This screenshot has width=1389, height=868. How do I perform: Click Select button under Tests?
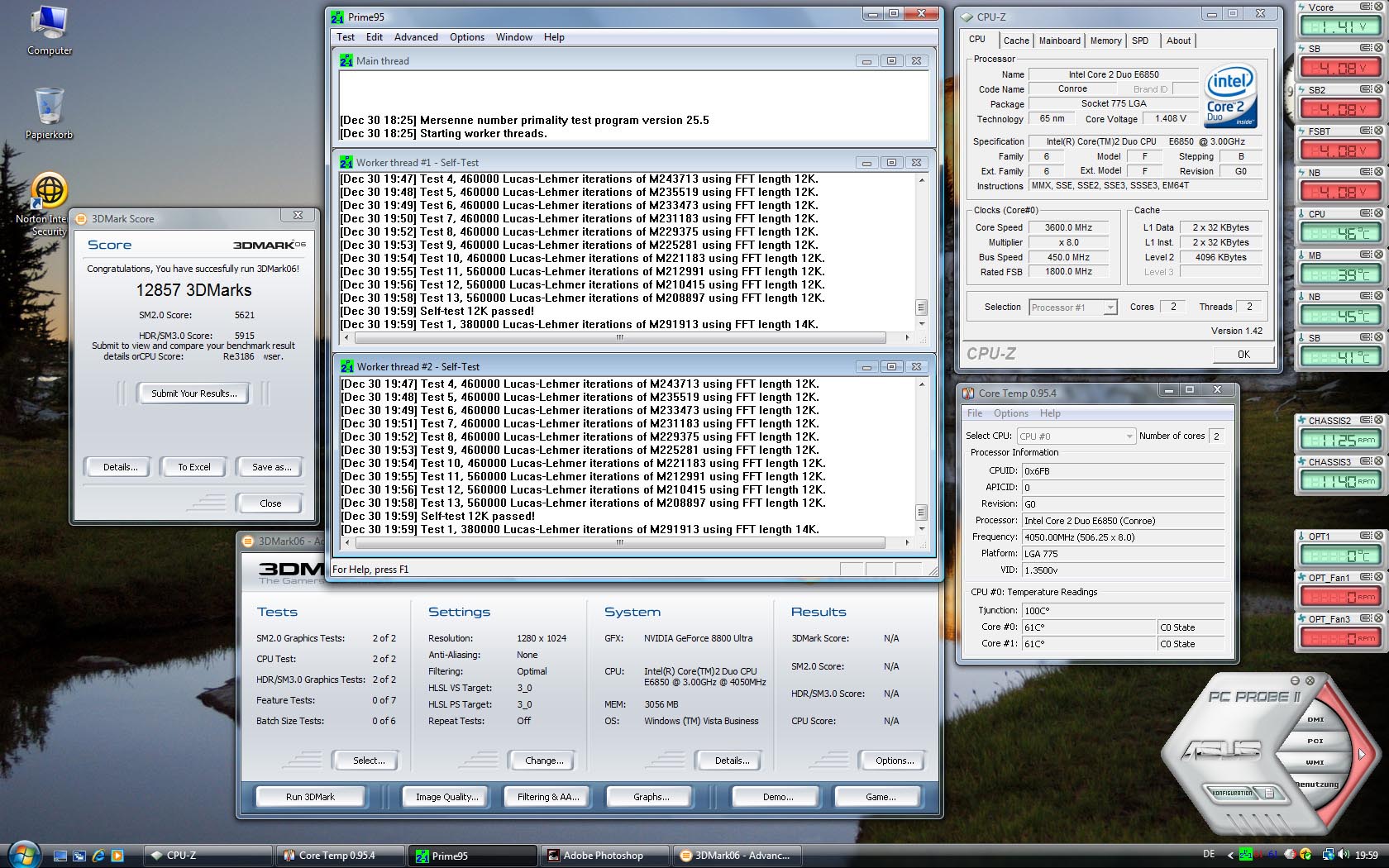click(368, 761)
